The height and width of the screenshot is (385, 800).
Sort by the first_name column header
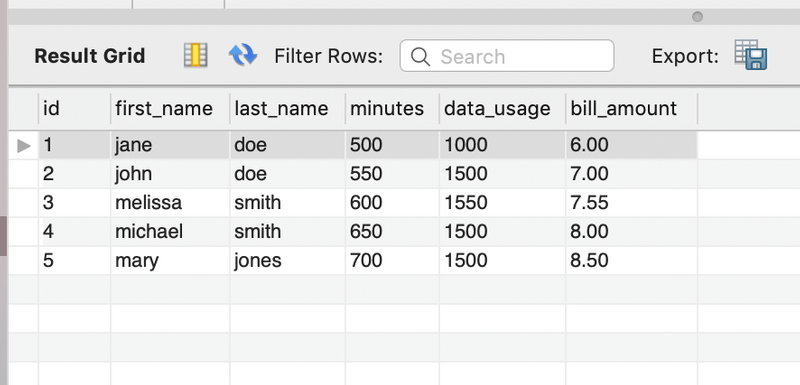(x=170, y=109)
